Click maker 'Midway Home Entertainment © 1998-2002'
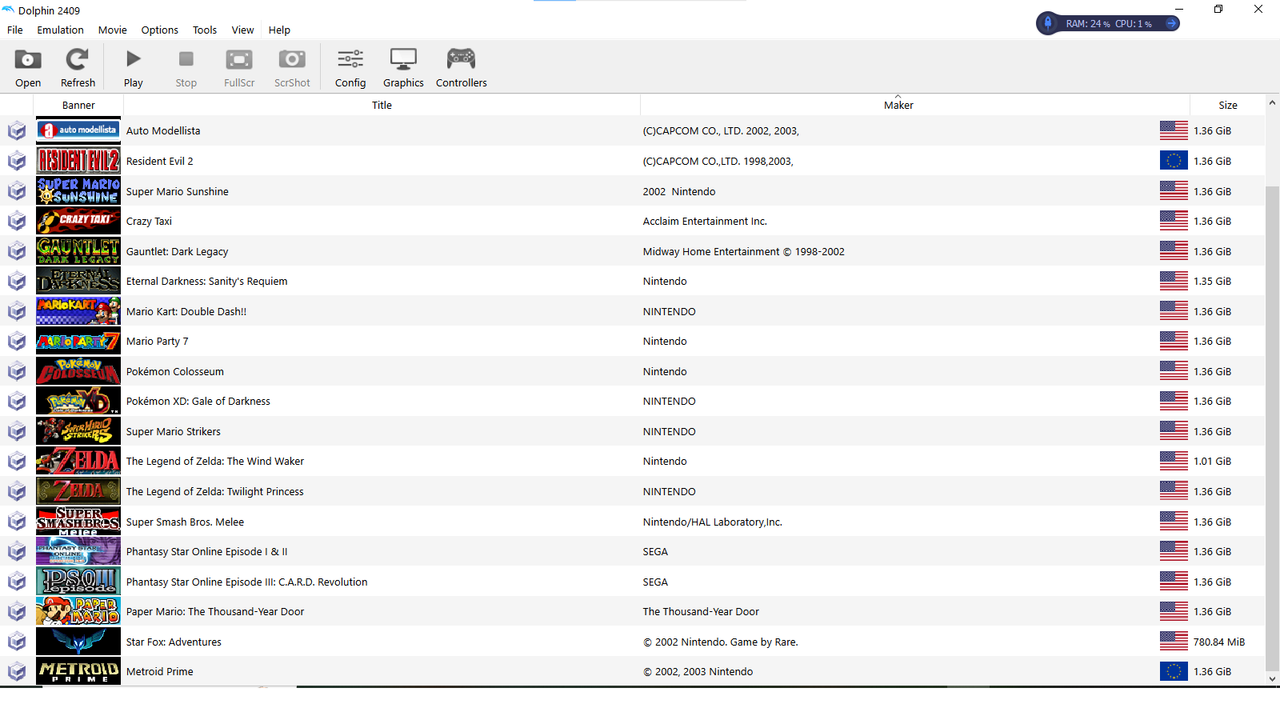1280x720 pixels. 744,252
